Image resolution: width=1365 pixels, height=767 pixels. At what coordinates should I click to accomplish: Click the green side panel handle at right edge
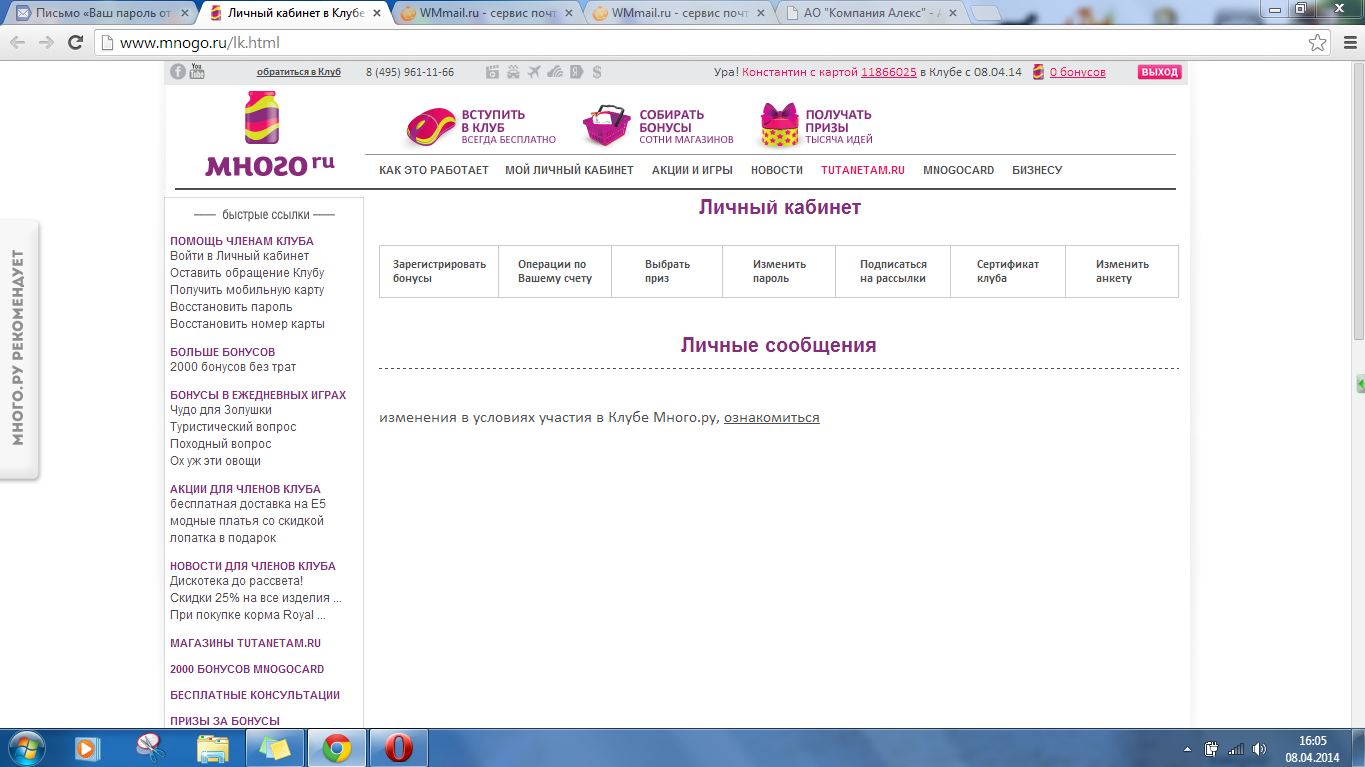click(1360, 384)
